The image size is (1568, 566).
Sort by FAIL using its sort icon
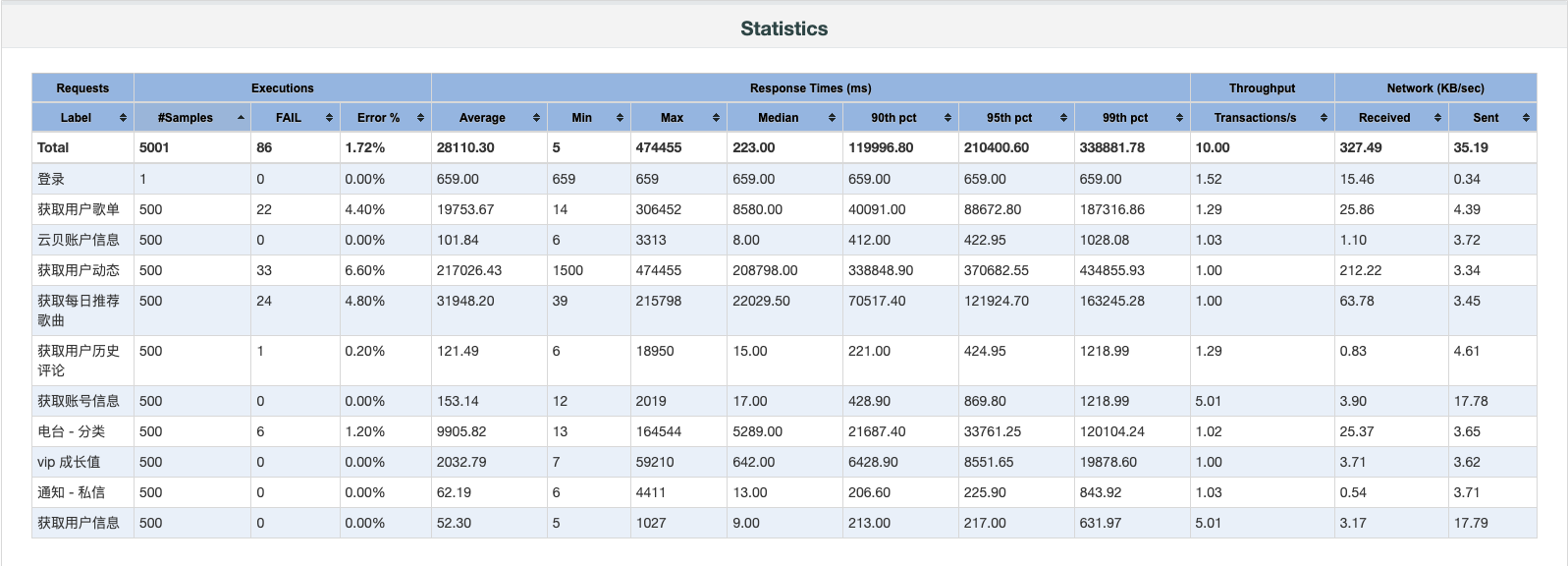pyautogui.click(x=329, y=118)
